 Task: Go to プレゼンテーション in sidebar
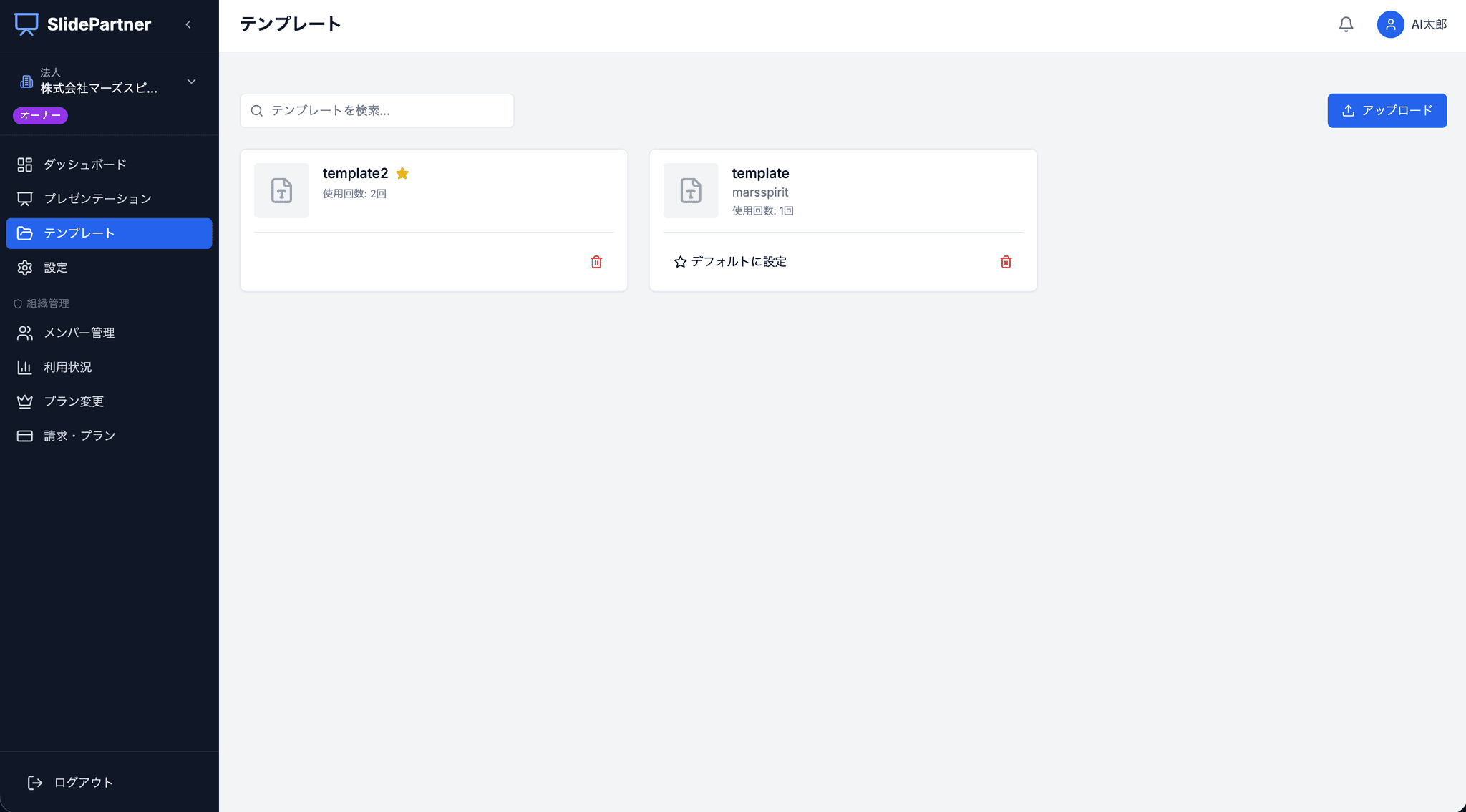click(97, 199)
